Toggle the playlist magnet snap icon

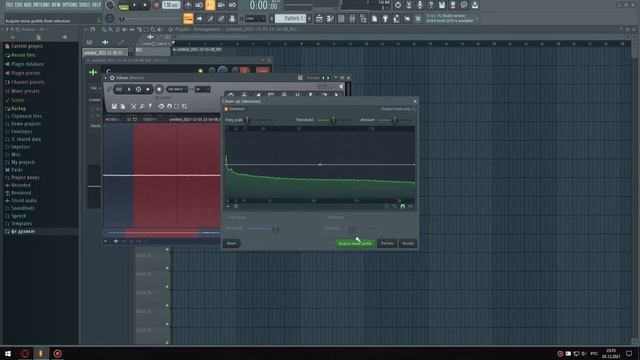pos(93,30)
